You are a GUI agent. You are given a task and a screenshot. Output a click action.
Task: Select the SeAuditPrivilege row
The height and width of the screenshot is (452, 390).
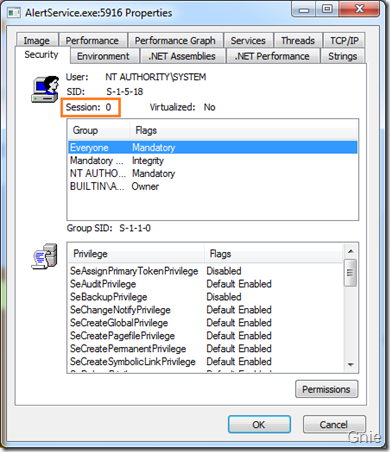point(205,284)
